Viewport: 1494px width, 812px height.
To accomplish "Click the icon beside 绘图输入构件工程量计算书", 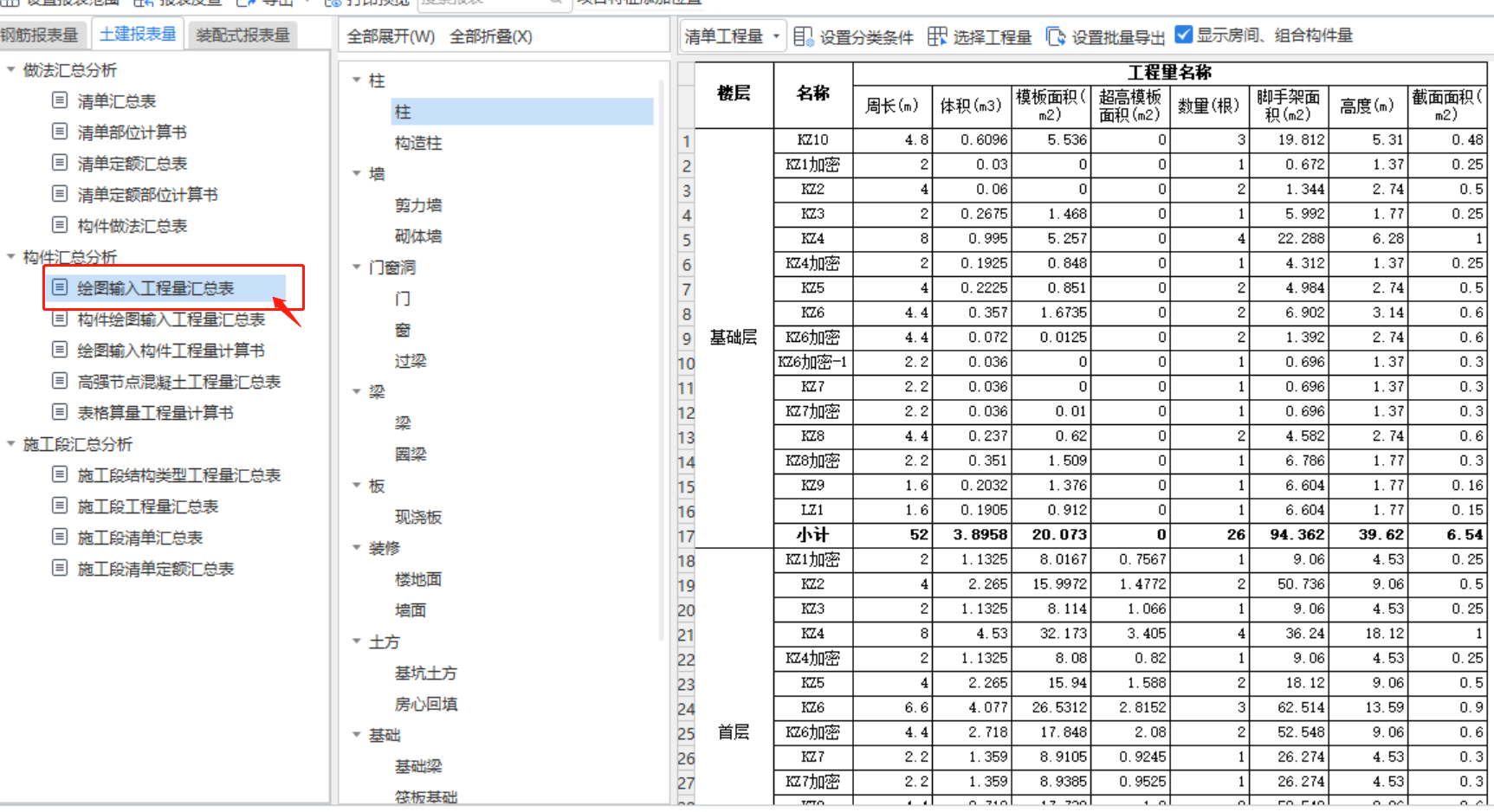I will tap(60, 350).
